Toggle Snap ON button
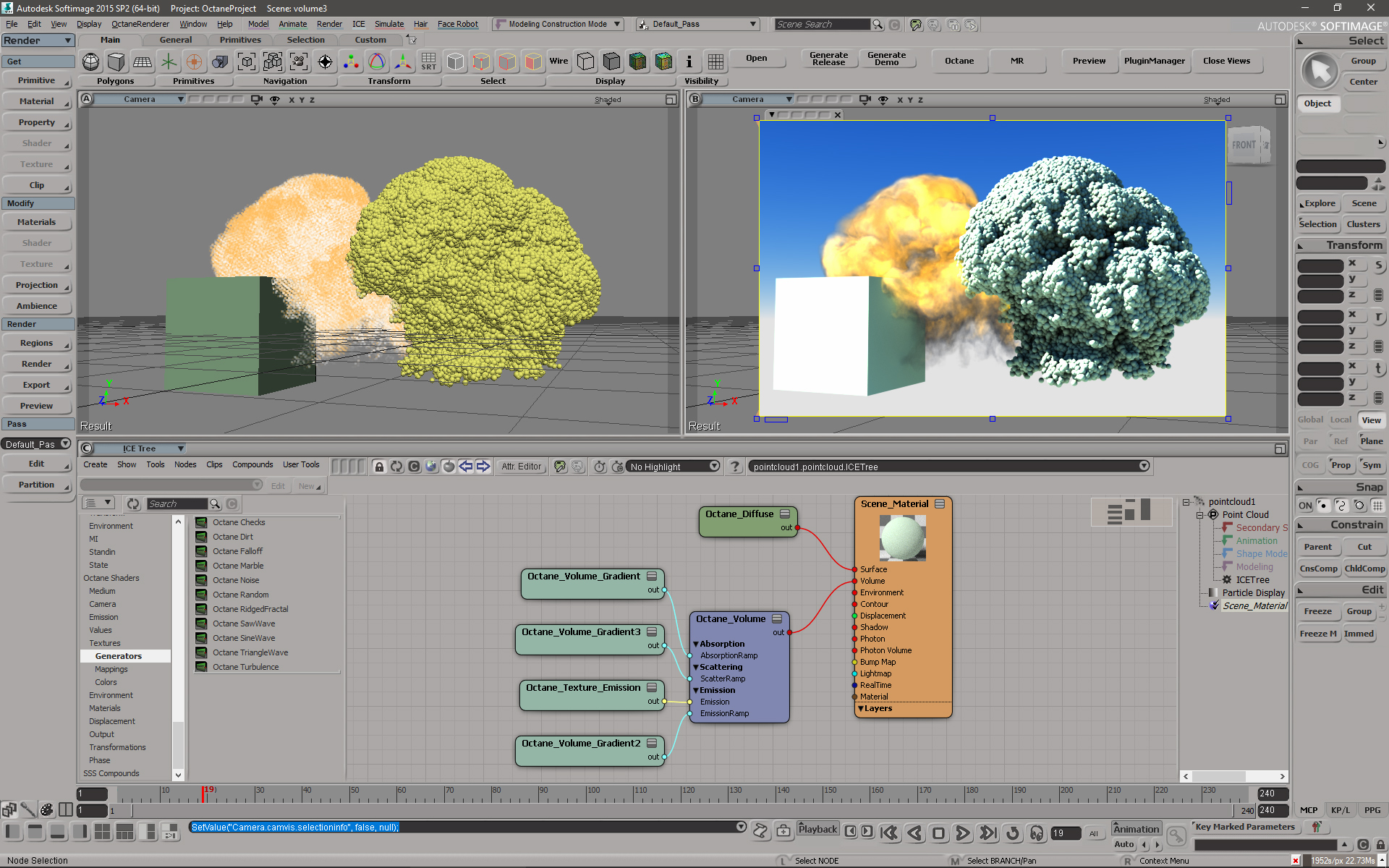Screen dimensions: 1389x868 1304,506
